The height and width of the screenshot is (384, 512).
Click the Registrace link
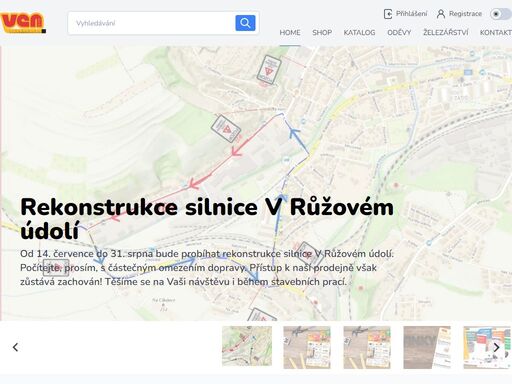[465, 14]
